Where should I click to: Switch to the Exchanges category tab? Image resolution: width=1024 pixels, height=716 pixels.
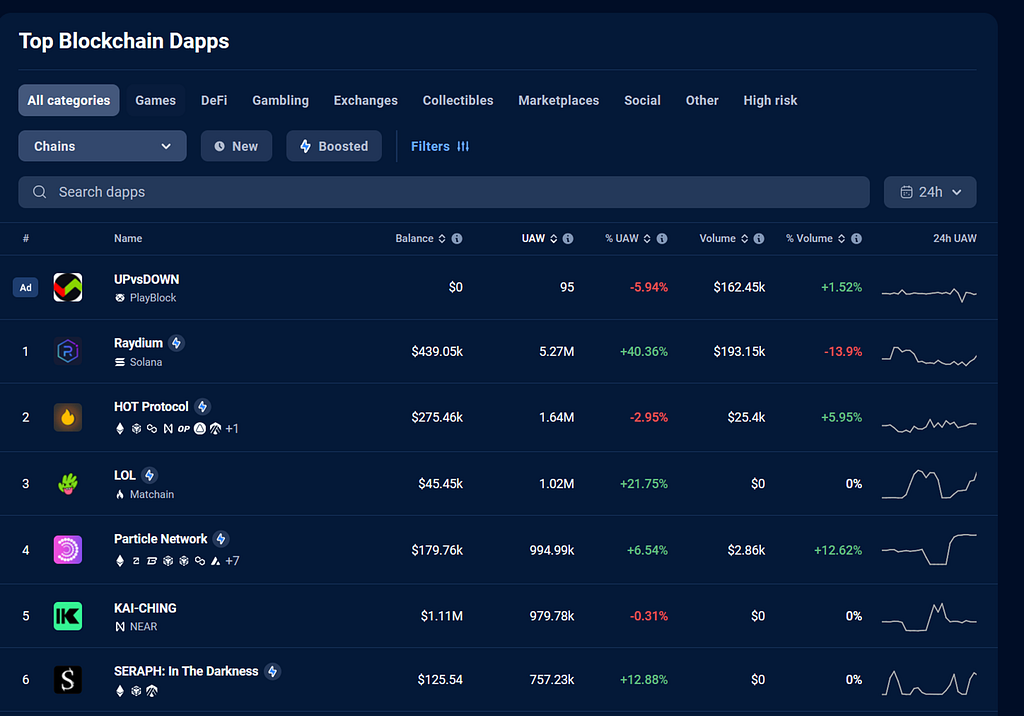click(x=366, y=100)
